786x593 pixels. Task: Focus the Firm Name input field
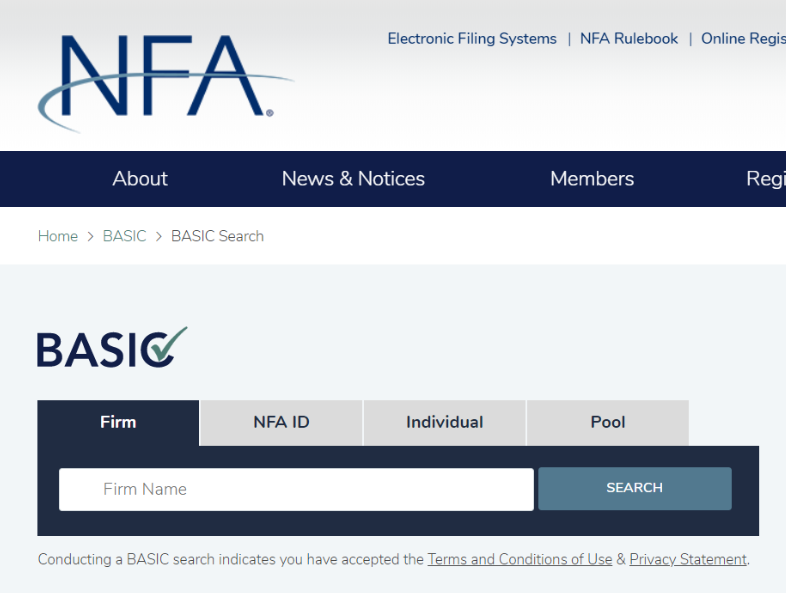[296, 489]
